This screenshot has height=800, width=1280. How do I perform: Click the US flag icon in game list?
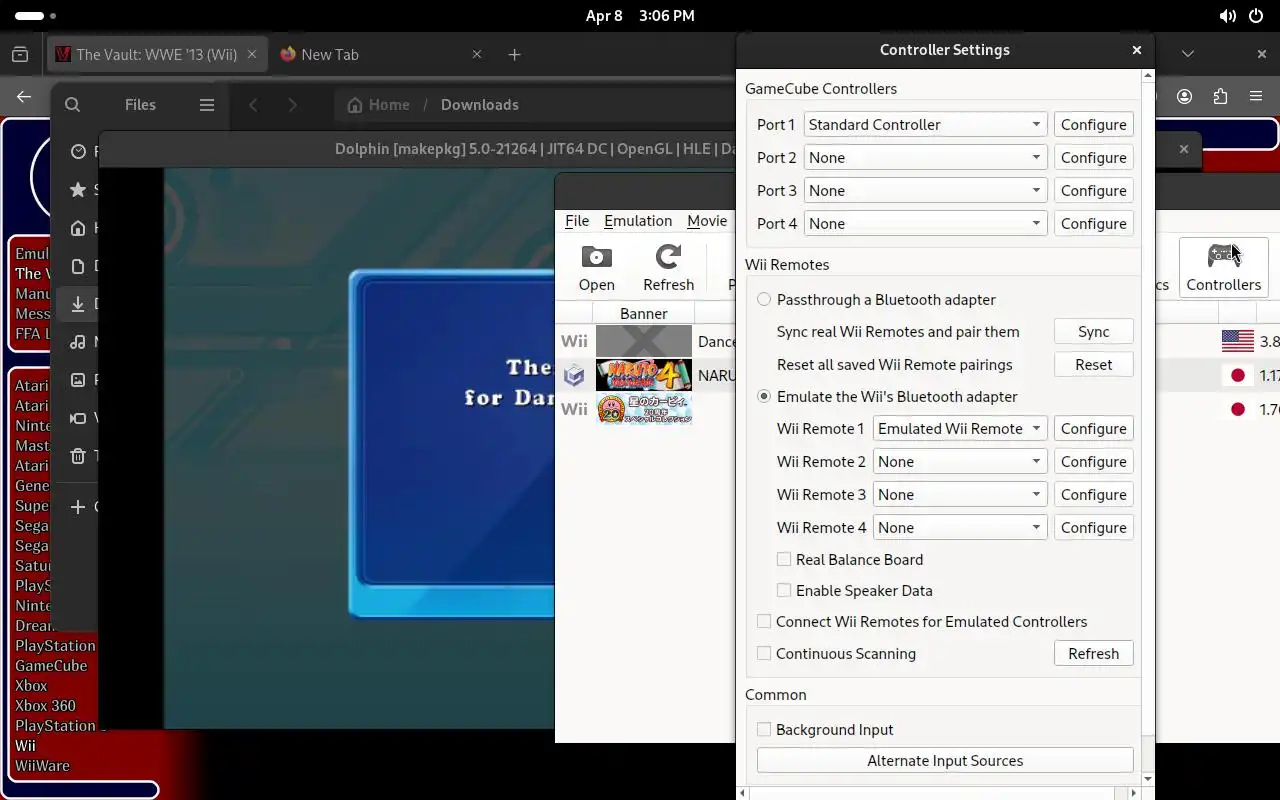pyautogui.click(x=1238, y=341)
